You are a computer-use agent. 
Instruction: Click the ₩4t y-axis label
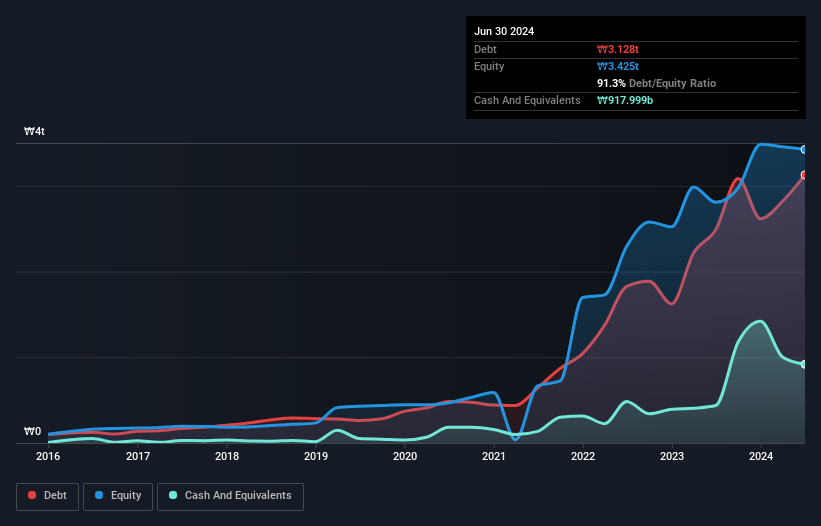click(35, 131)
